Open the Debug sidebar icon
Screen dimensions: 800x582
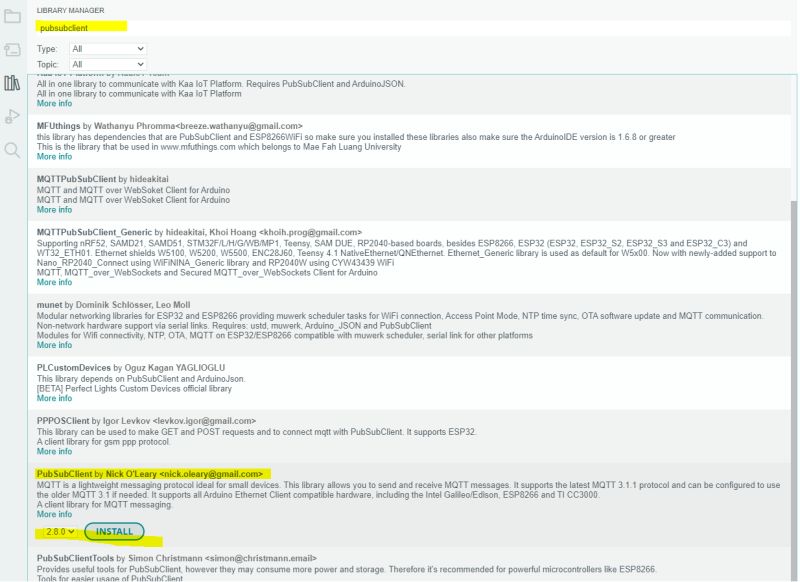click(12, 117)
